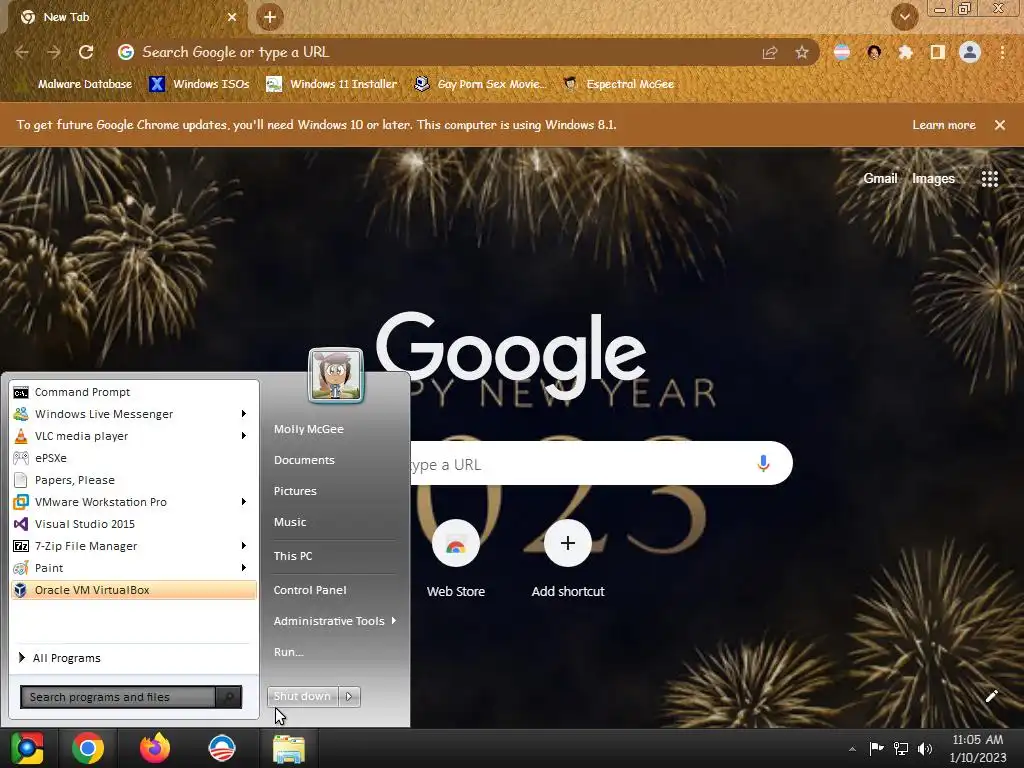Open the Extensions puzzle icon
This screenshot has height=768, width=1024.
[x=905, y=52]
